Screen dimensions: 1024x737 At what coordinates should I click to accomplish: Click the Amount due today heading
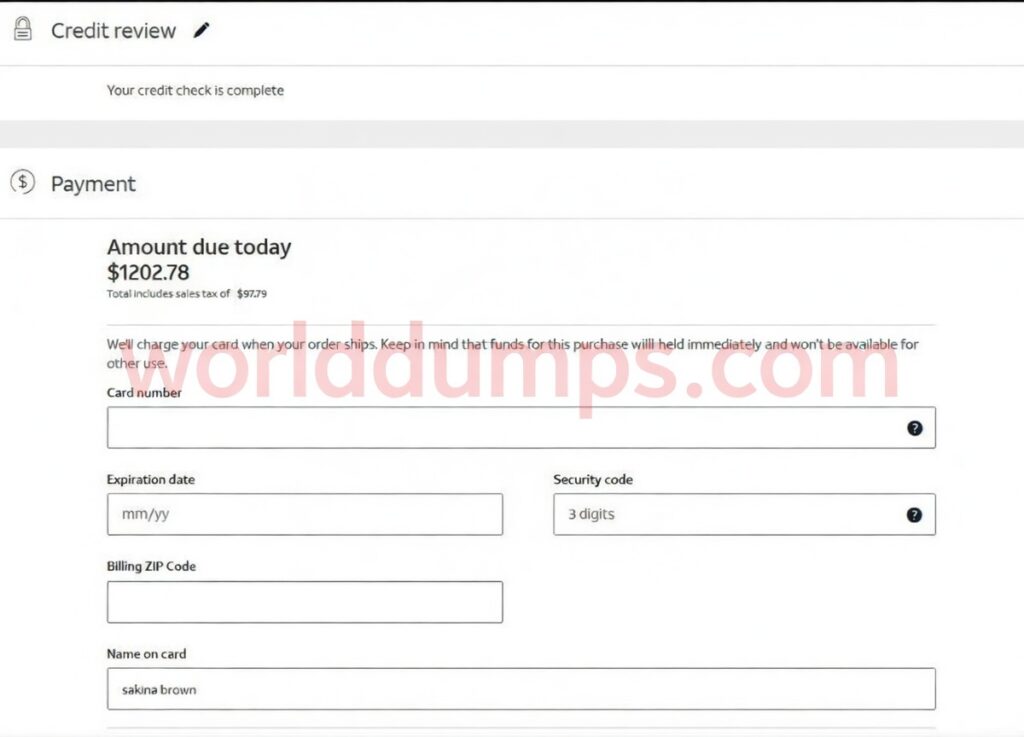coord(199,247)
